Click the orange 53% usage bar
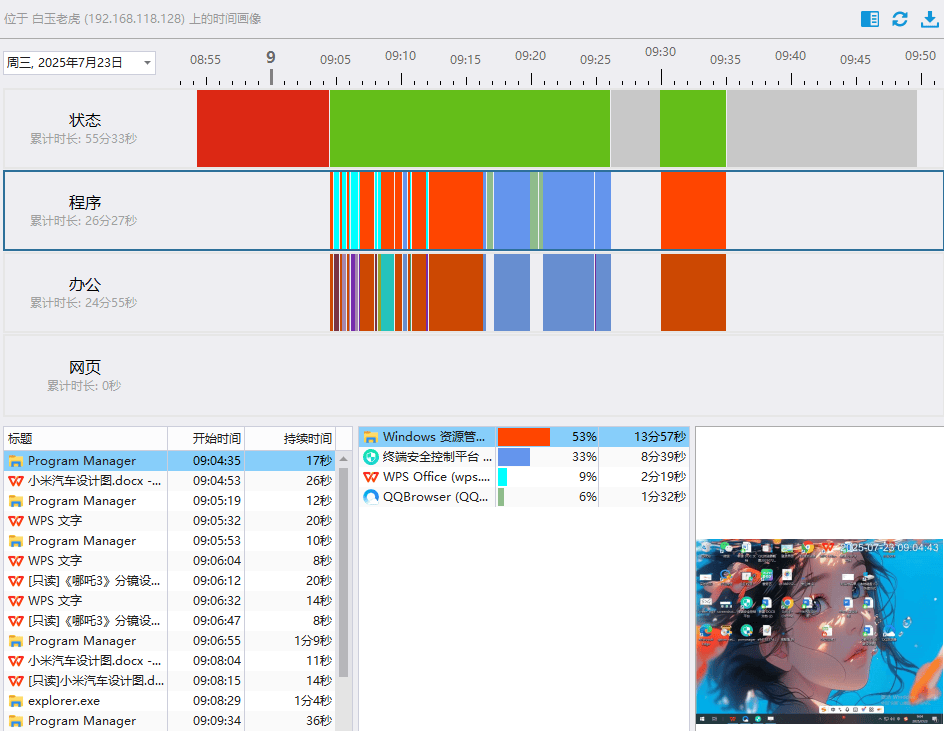Viewport: 944px width, 731px height. [524, 437]
